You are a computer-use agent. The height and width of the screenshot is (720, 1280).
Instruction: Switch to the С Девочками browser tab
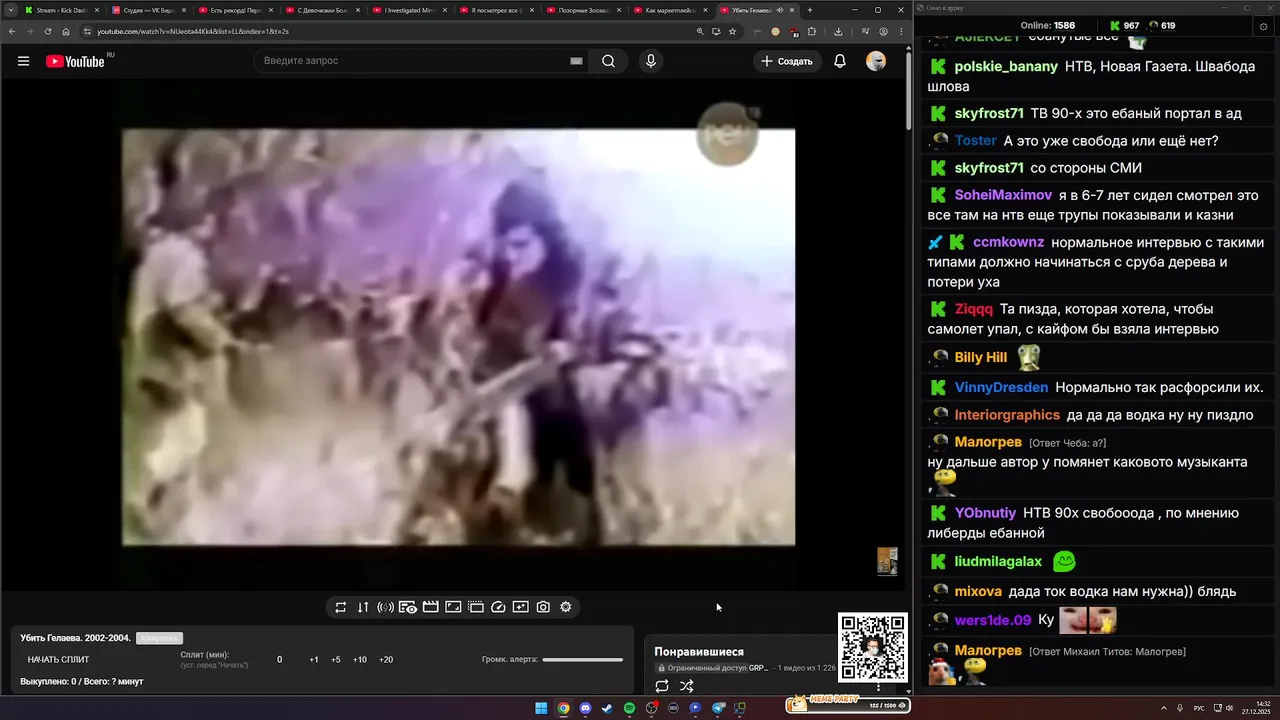(x=324, y=10)
